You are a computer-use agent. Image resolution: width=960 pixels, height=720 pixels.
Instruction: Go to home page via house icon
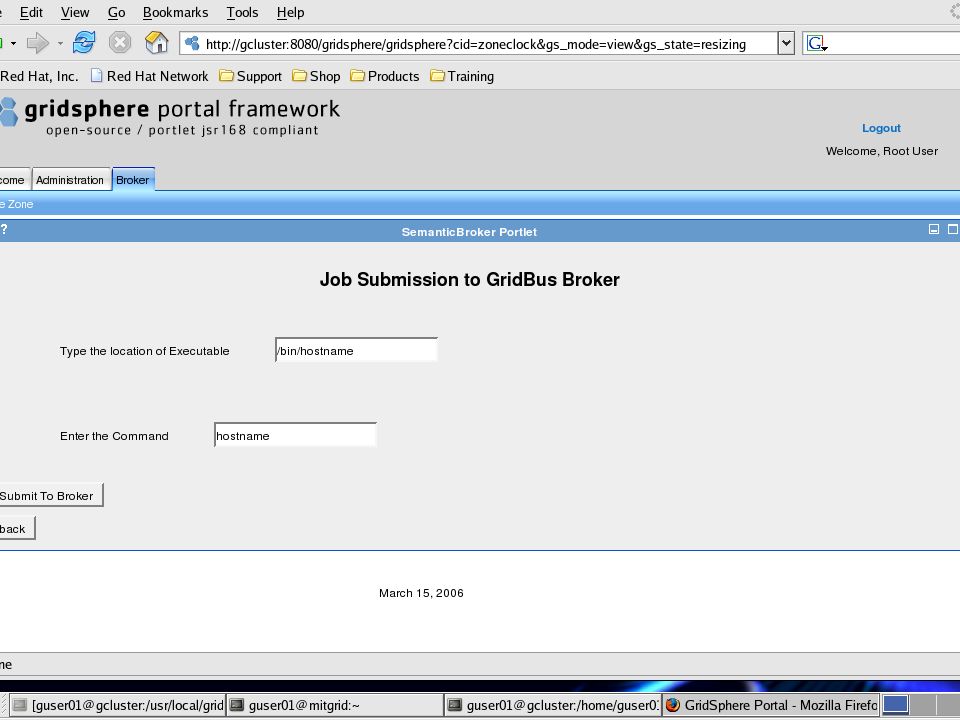click(157, 43)
